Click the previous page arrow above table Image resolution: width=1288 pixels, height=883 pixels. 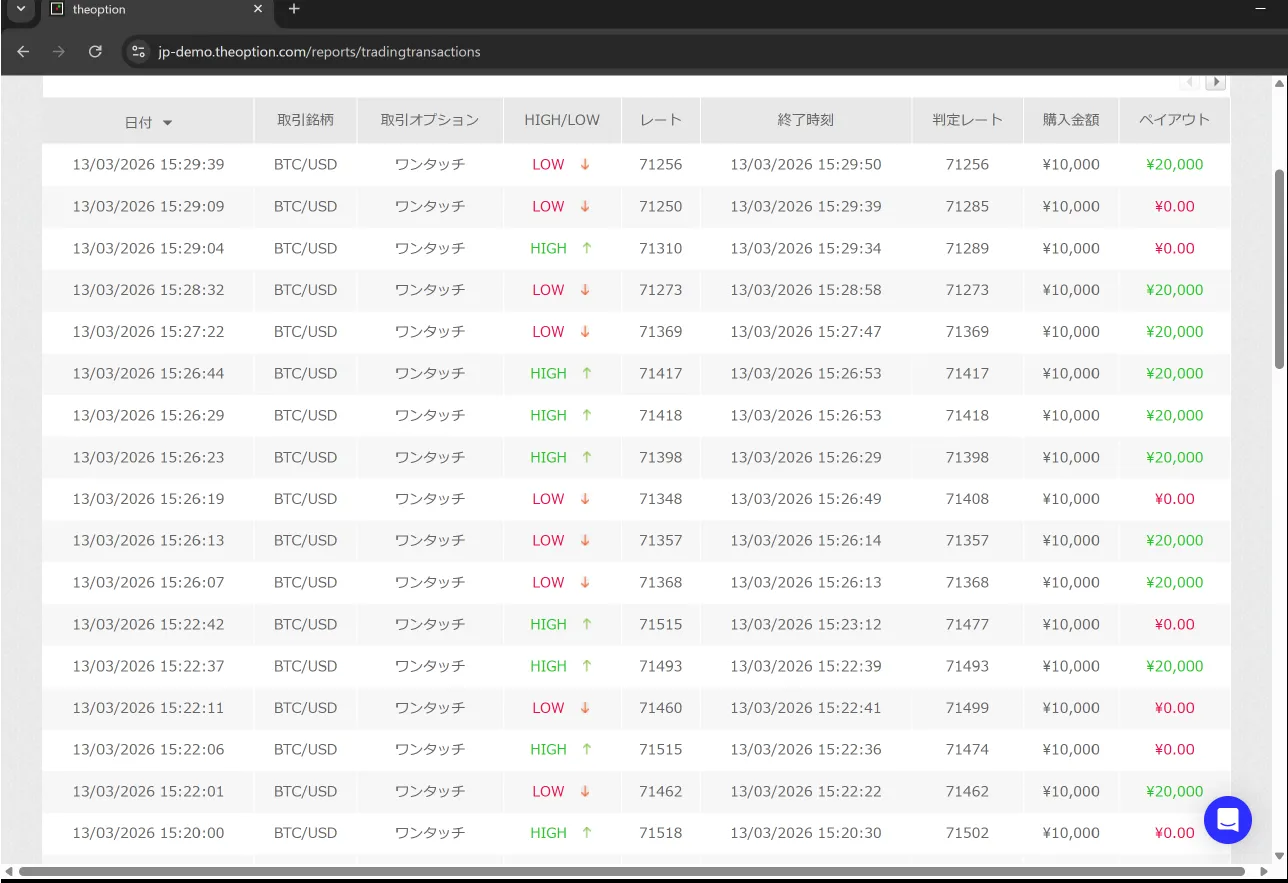click(1190, 82)
